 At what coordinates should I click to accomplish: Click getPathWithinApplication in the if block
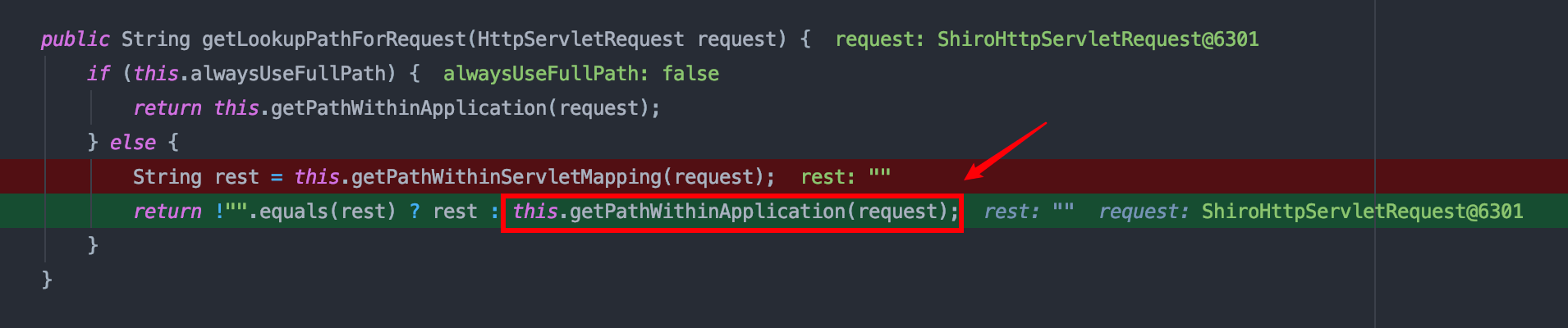408,108
